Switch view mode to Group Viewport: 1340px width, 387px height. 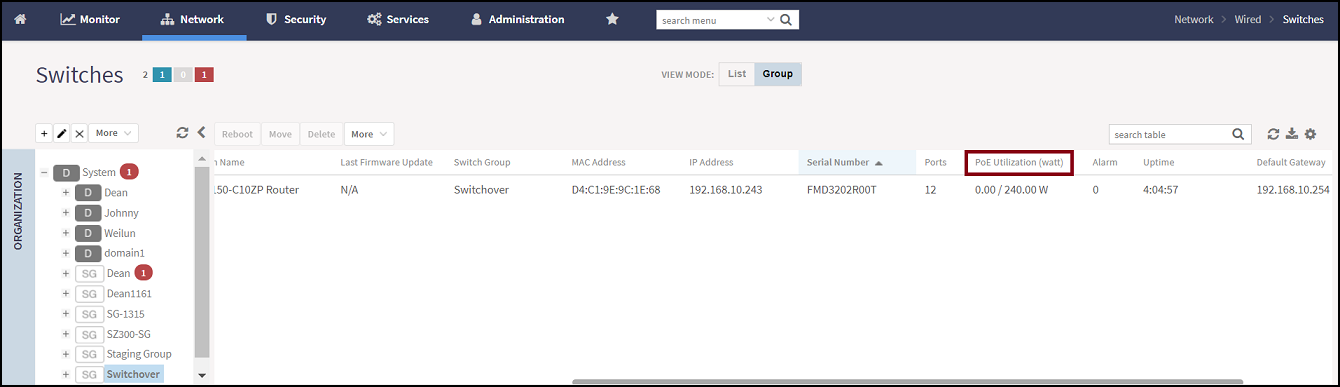pos(778,74)
